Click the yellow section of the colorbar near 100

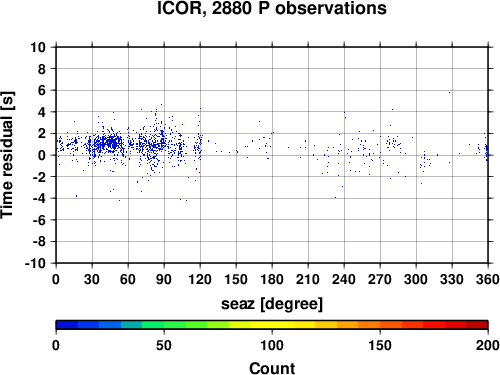pos(272,325)
